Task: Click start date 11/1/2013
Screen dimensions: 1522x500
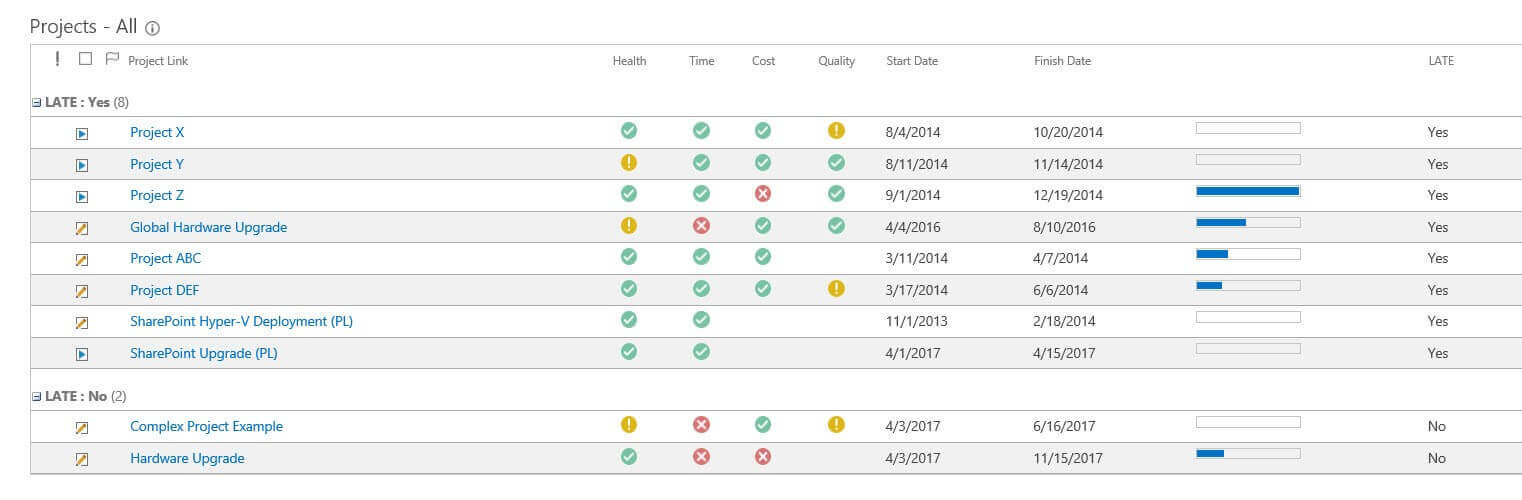Action: click(917, 321)
